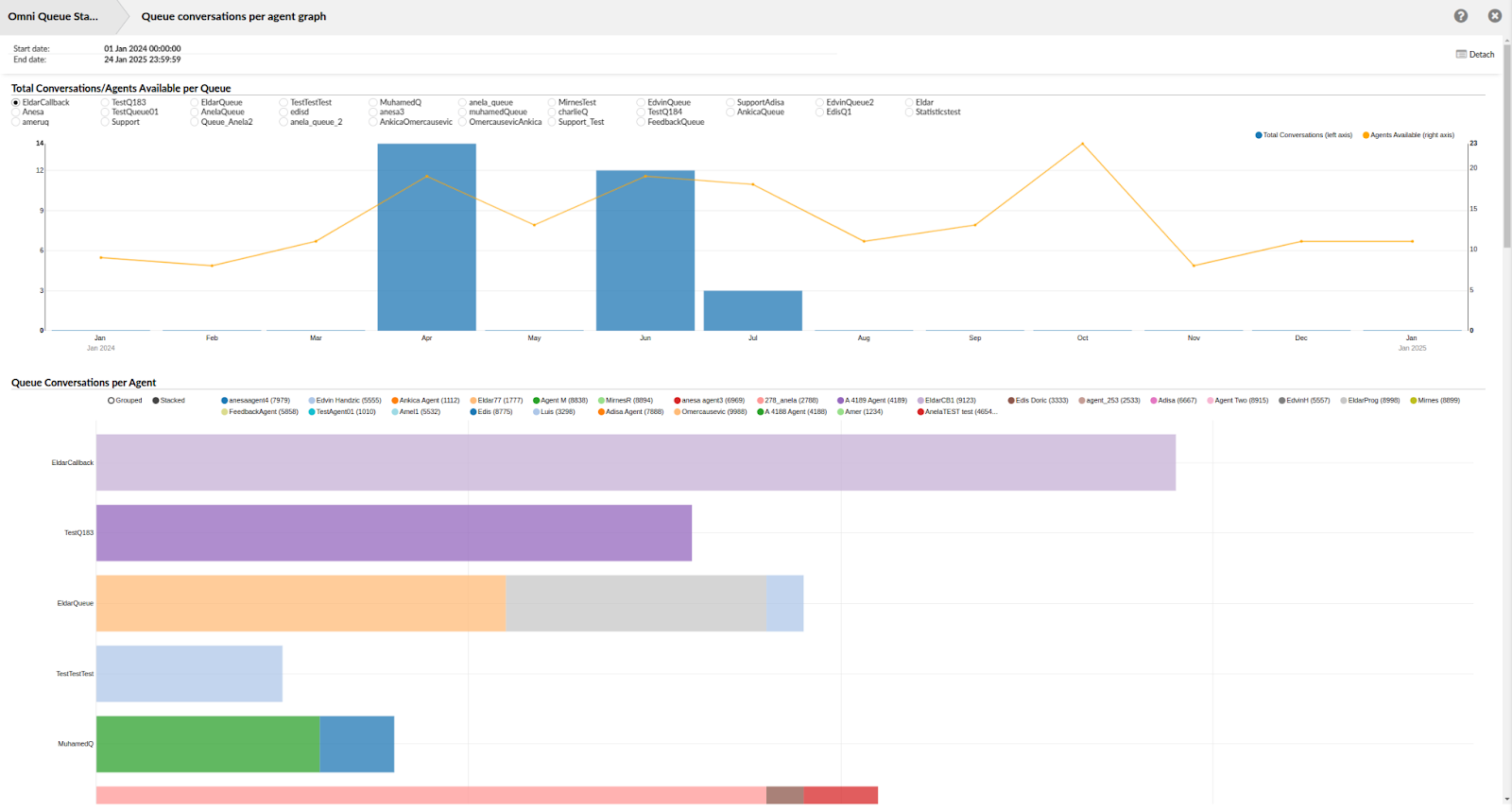Select the anela_queue_2 radio option

pos(283,122)
